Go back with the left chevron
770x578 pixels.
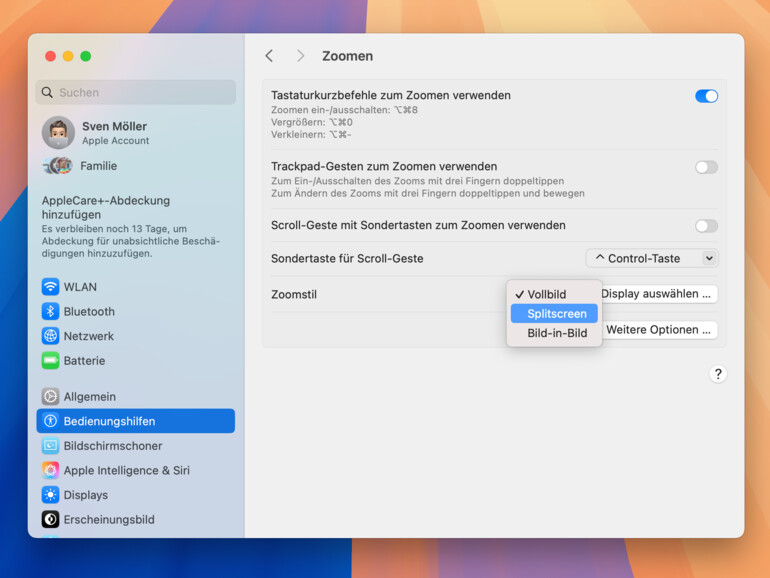269,56
